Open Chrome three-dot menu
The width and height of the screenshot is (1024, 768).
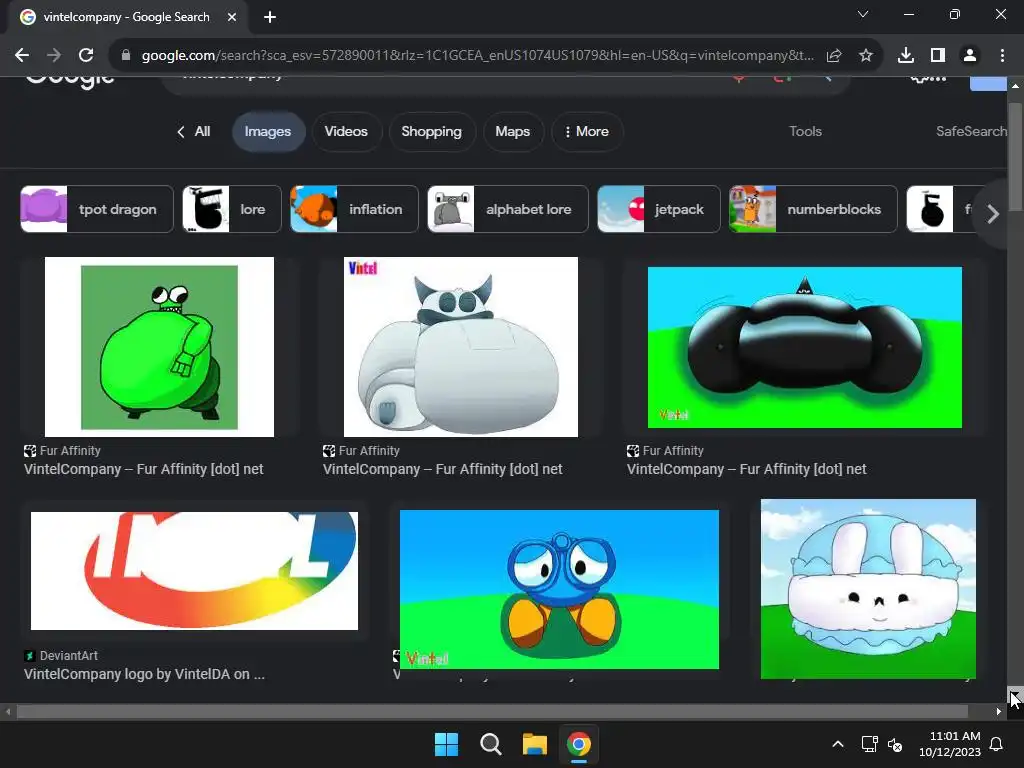tap(1002, 56)
